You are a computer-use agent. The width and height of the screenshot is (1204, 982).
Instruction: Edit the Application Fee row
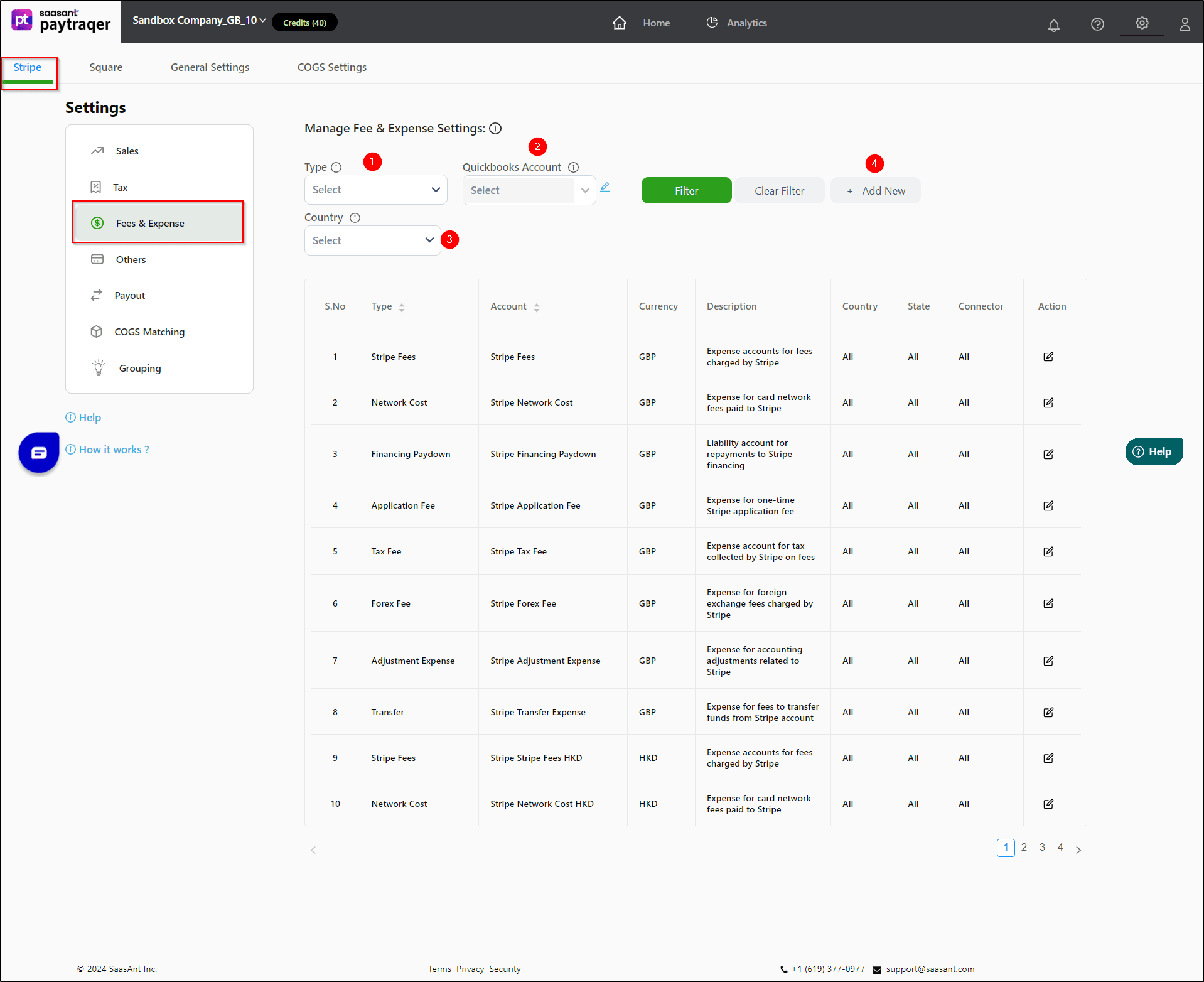coord(1048,505)
